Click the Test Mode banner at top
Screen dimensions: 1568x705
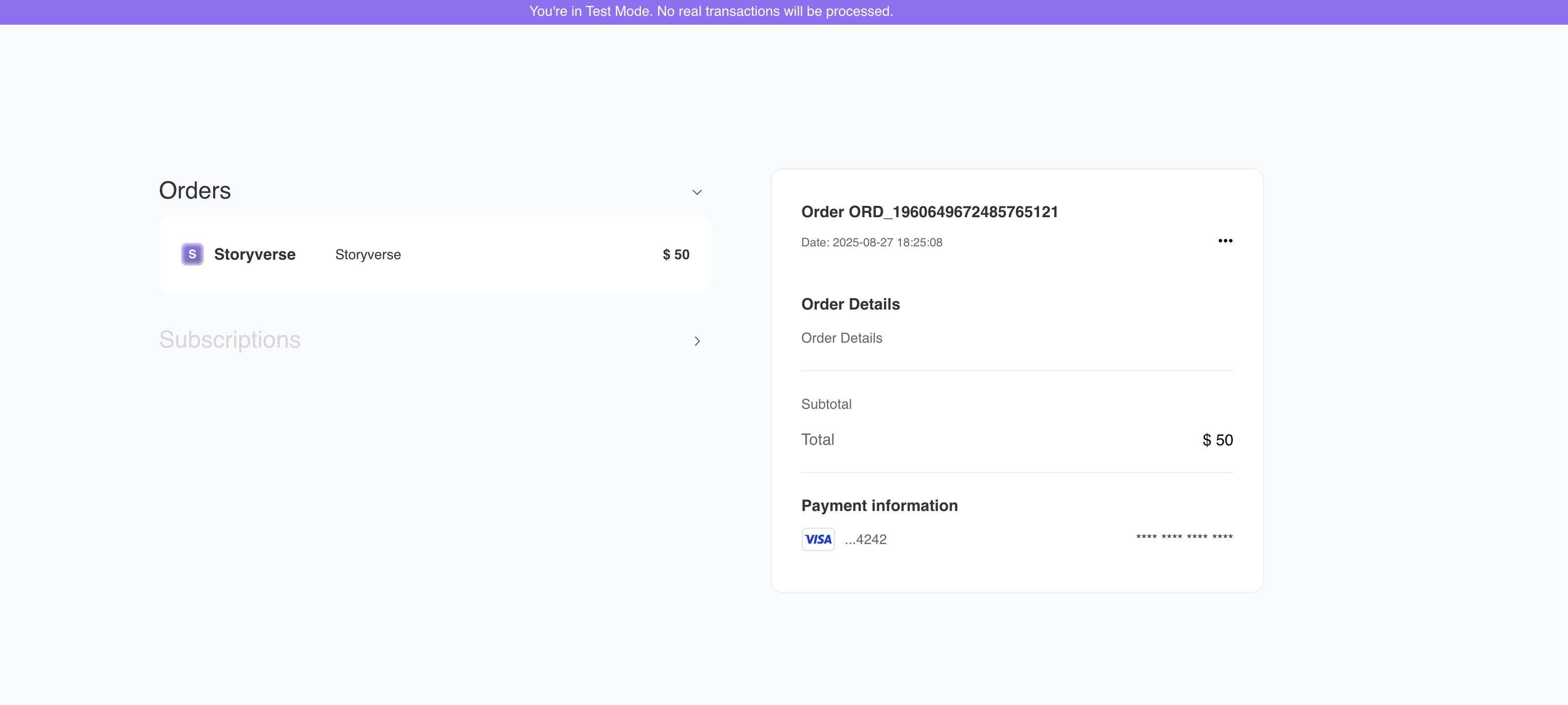tap(711, 11)
